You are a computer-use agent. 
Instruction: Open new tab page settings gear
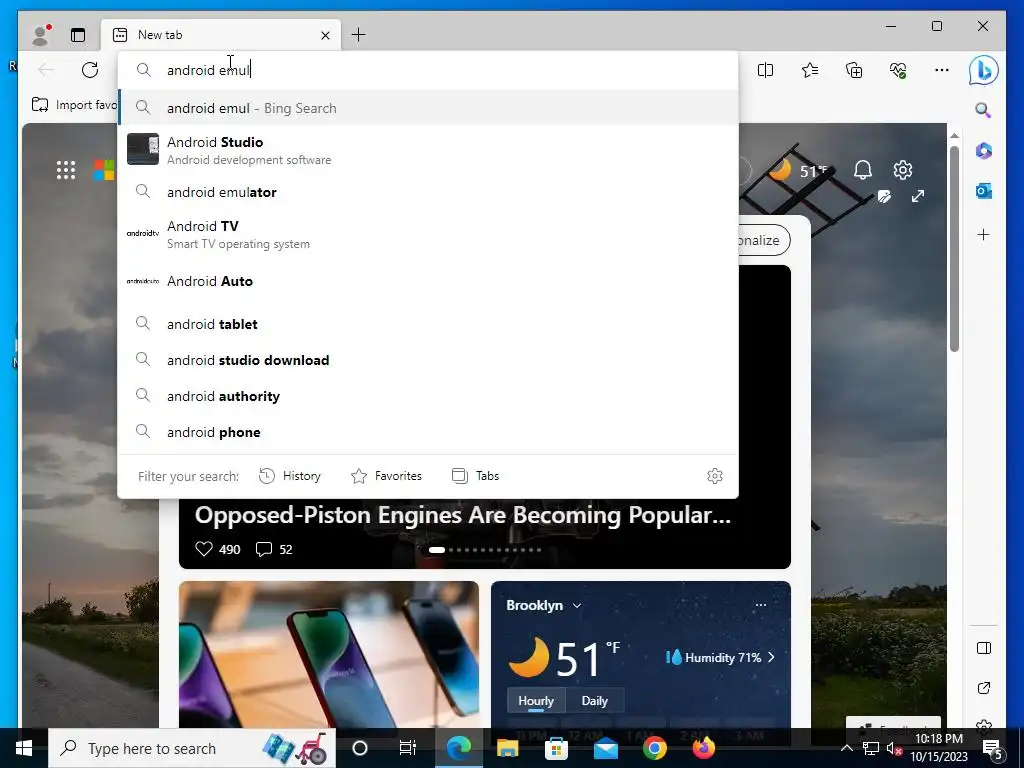point(903,170)
